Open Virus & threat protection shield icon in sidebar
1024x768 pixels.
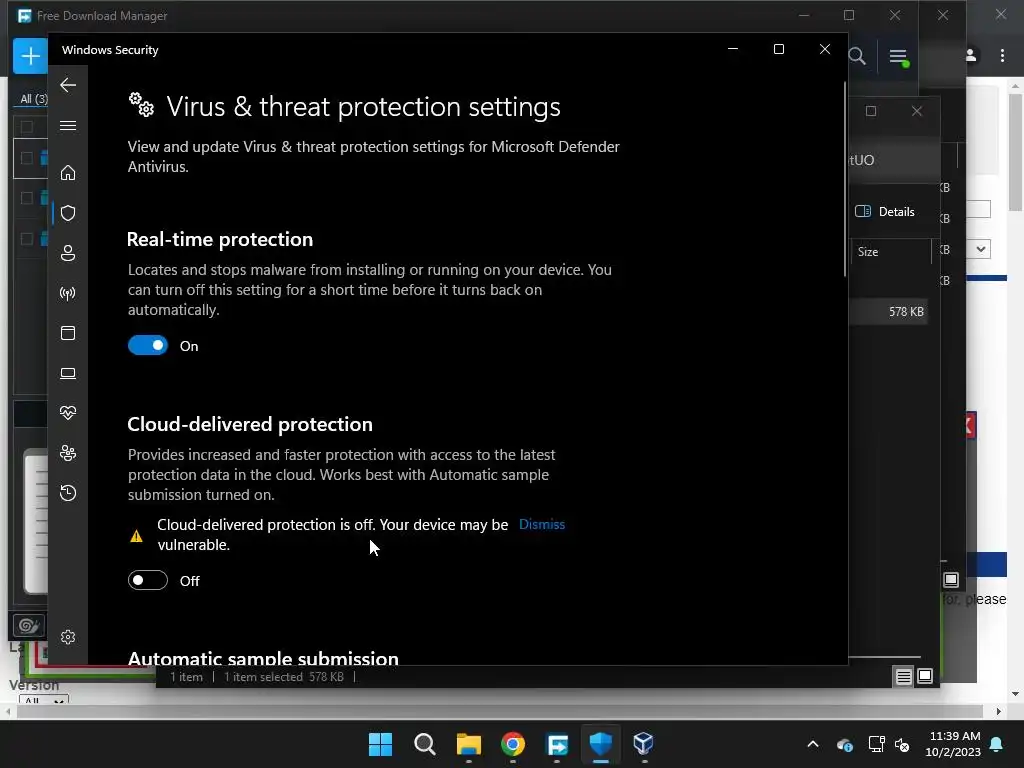[x=68, y=213]
